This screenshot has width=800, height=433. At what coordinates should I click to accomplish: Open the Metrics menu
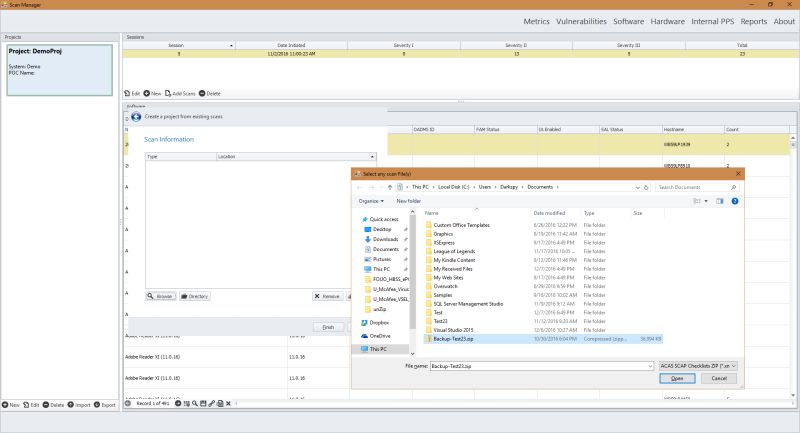click(x=536, y=21)
